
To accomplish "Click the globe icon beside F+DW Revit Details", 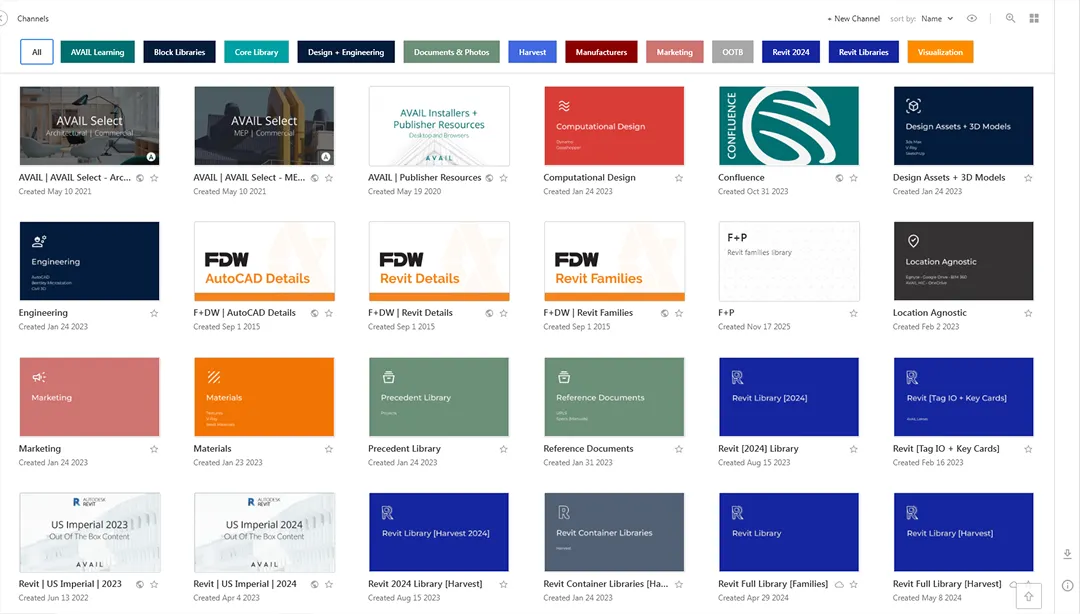I will pos(489,313).
